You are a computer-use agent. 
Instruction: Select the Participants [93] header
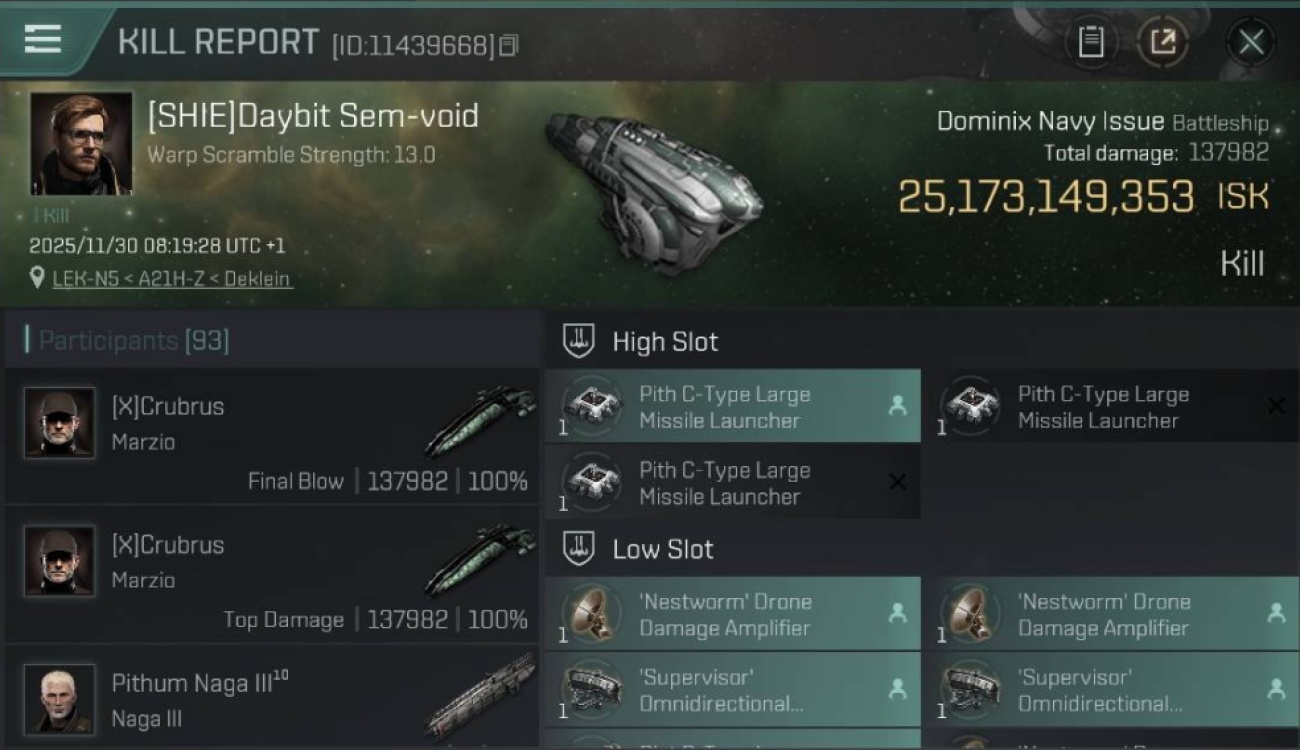133,341
